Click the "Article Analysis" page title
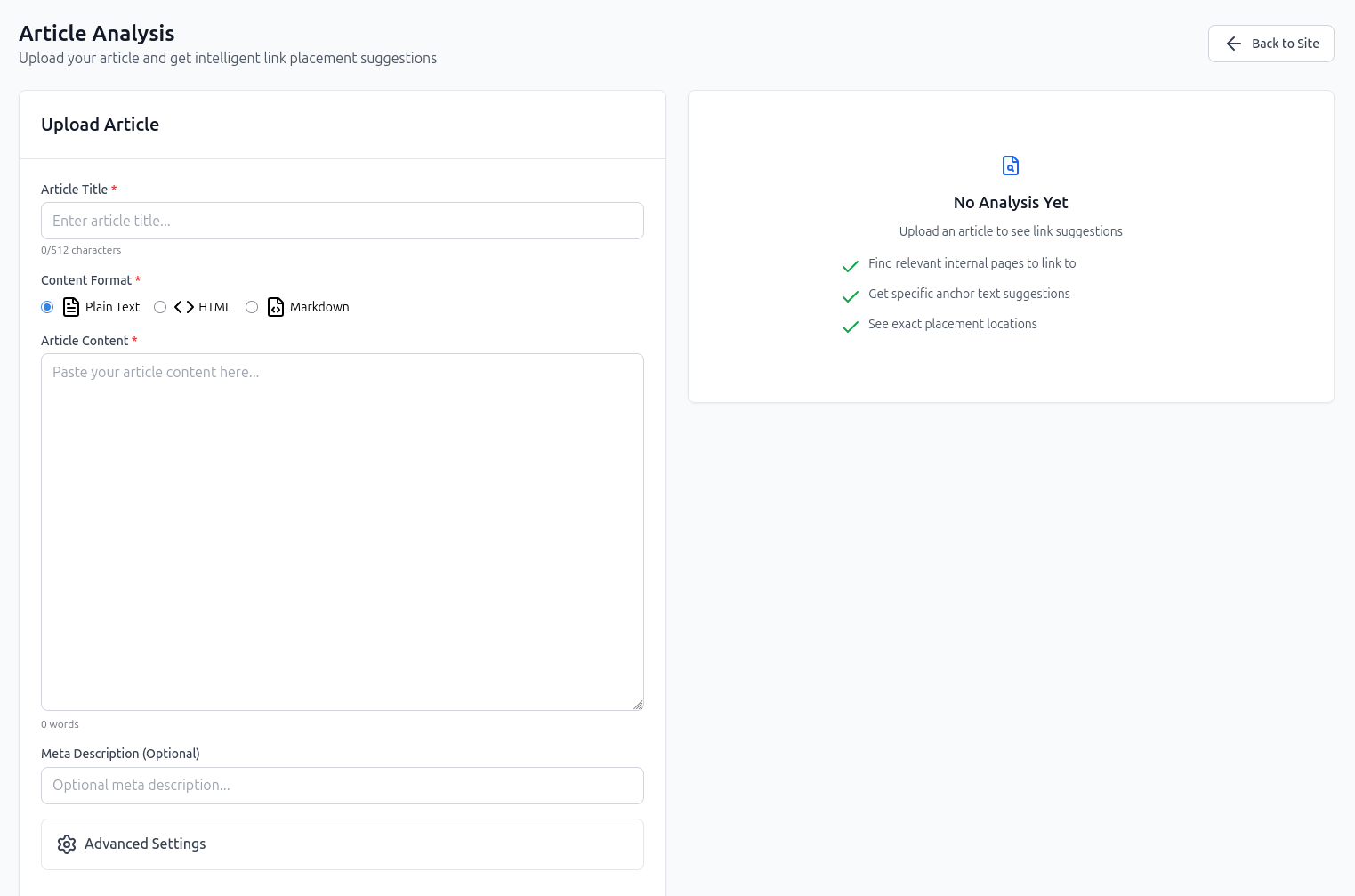Image resolution: width=1355 pixels, height=896 pixels. (x=97, y=34)
